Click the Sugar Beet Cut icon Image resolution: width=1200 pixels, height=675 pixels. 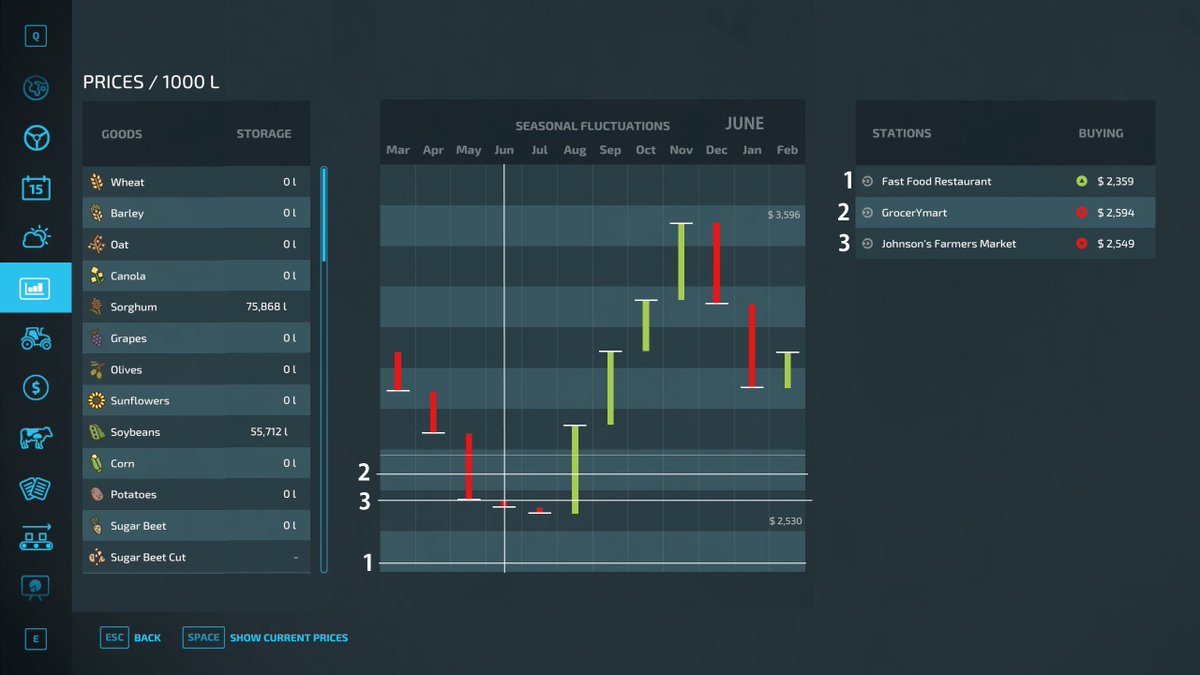[97, 557]
